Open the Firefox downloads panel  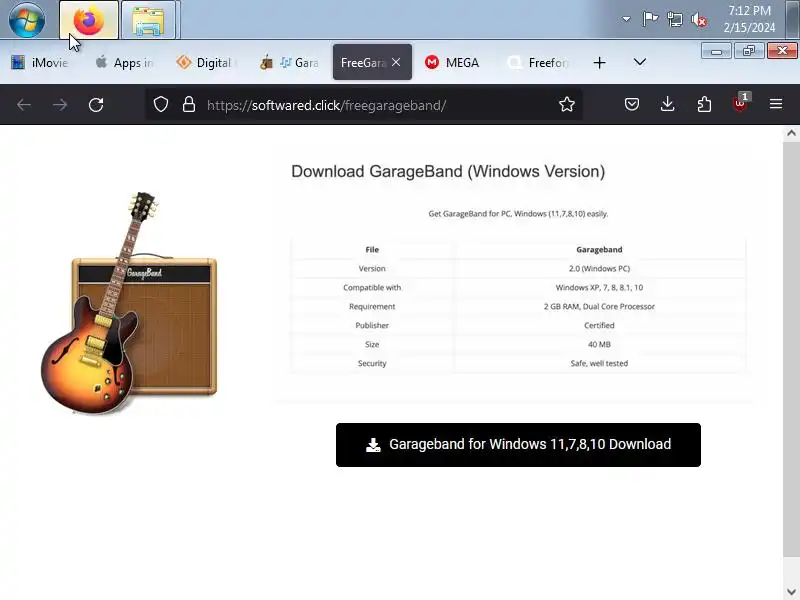[667, 105]
